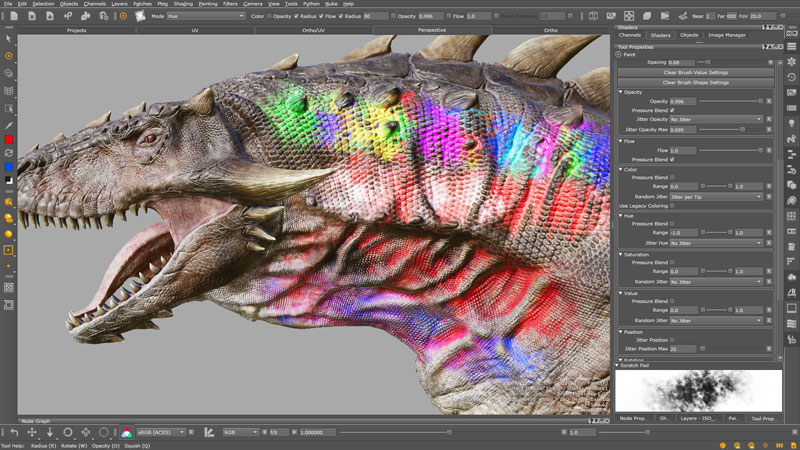Enable Jitter Position checkbox
The width and height of the screenshot is (800, 450).
pyautogui.click(x=672, y=340)
